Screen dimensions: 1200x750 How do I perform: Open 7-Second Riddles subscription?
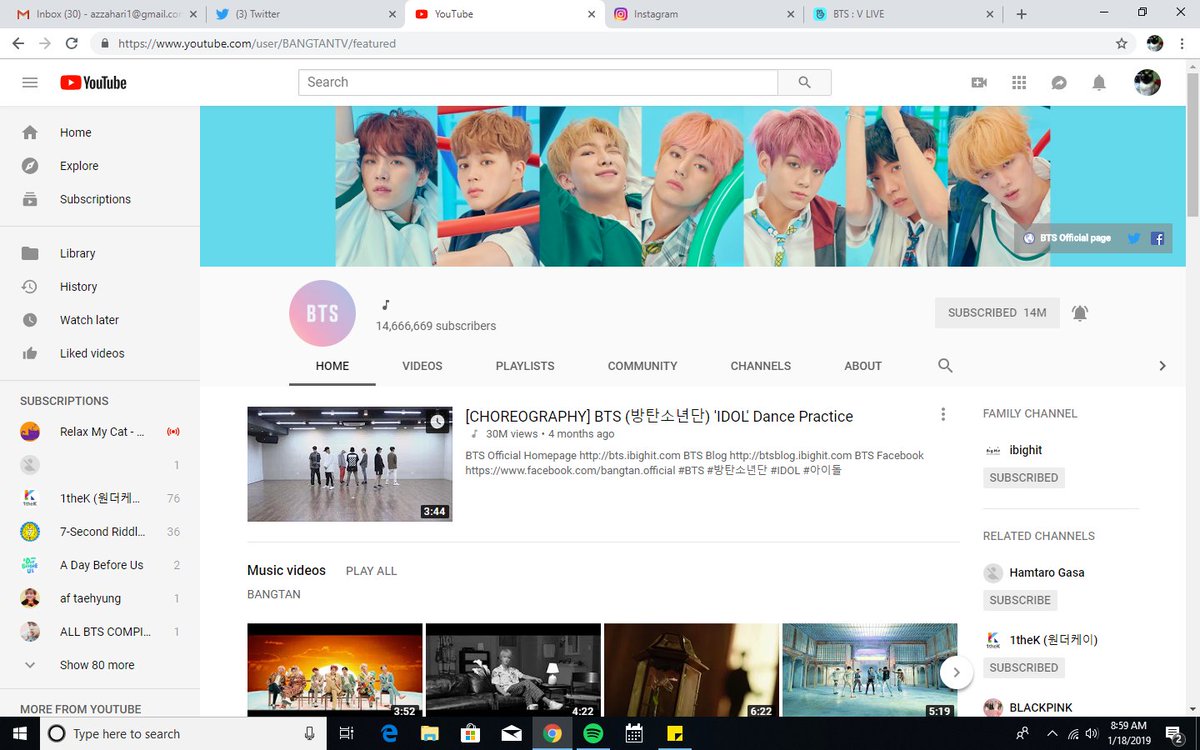click(x=100, y=532)
